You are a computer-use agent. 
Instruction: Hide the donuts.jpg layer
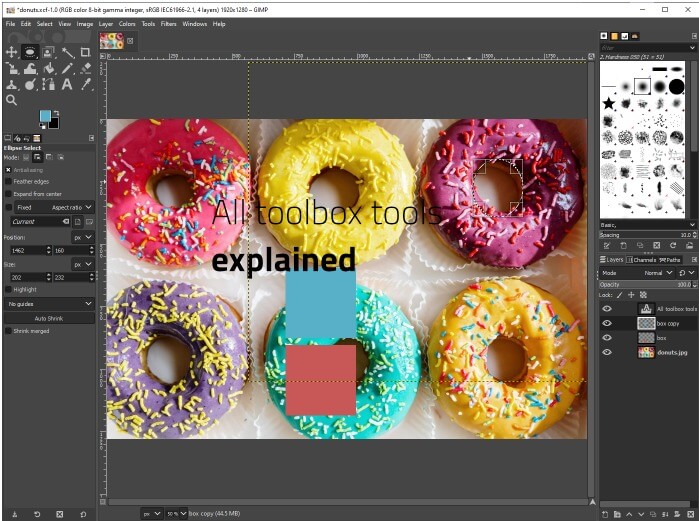607,352
